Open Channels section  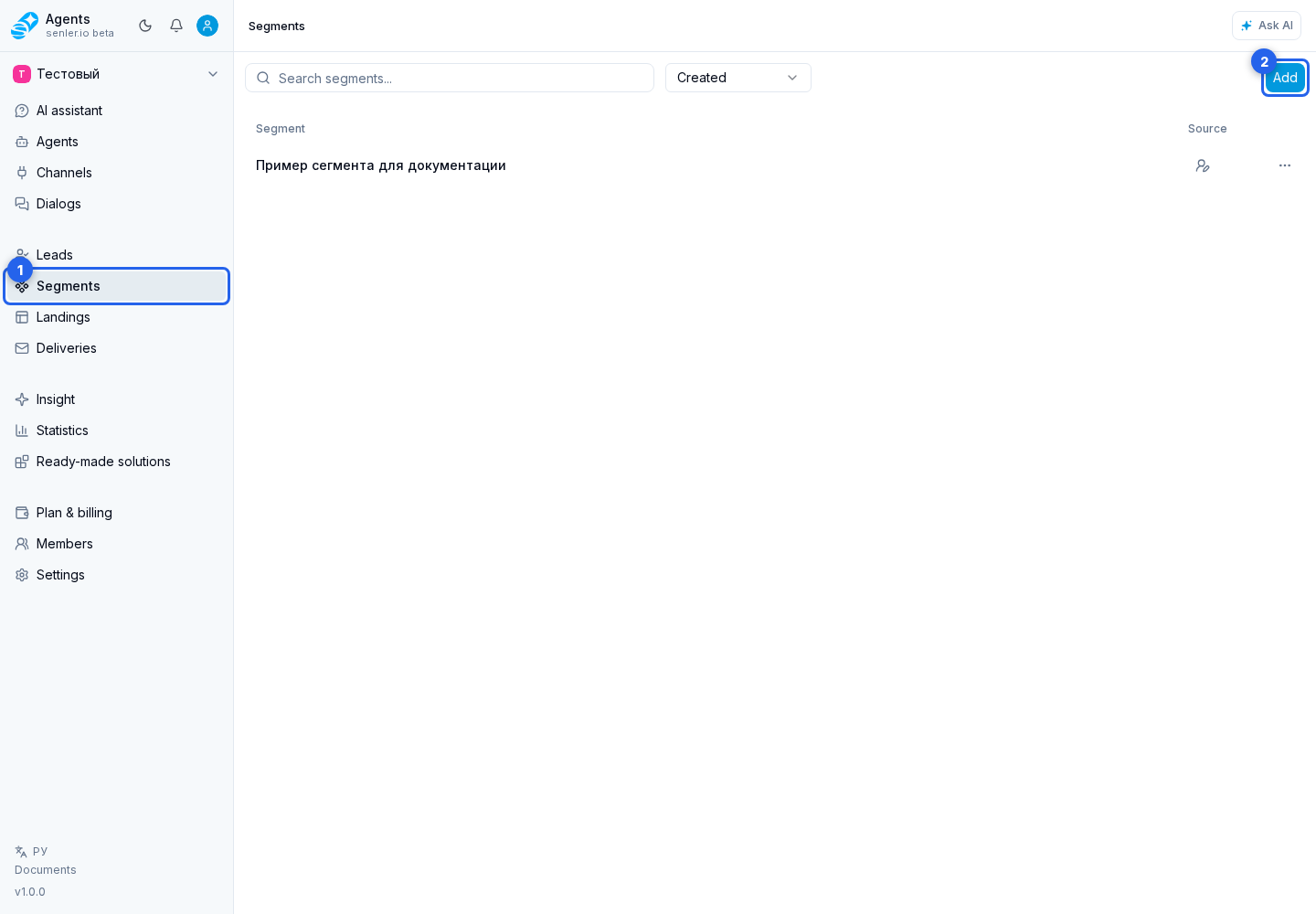pos(116,173)
